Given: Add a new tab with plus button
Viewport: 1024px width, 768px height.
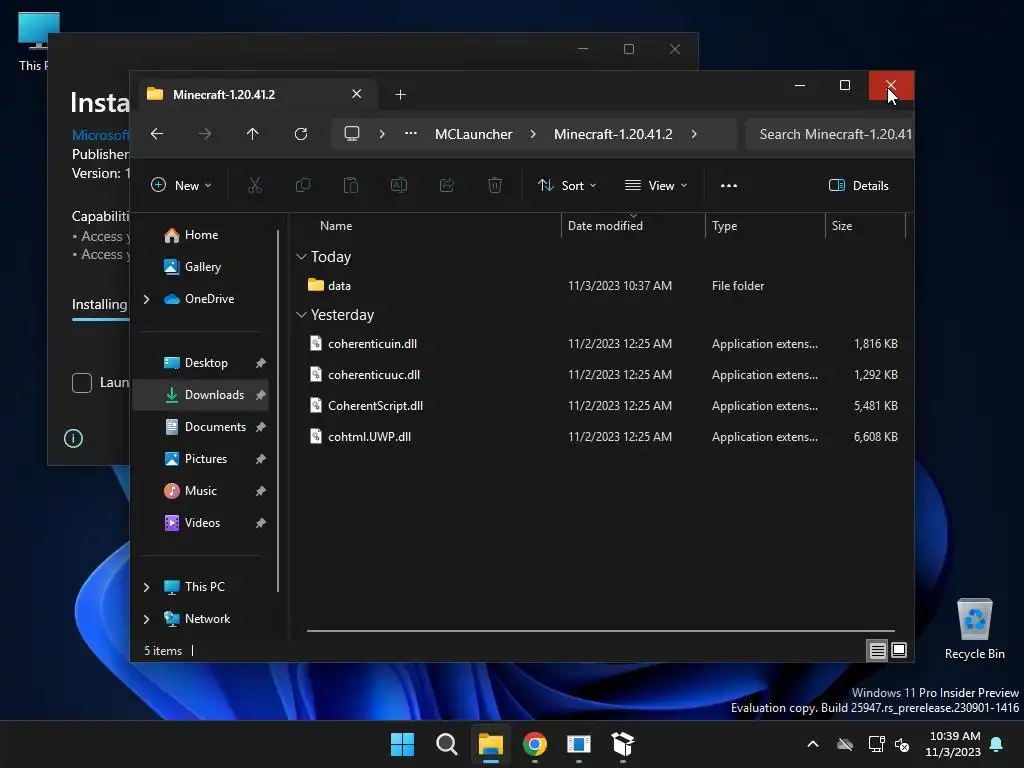Looking at the screenshot, I should coord(400,95).
